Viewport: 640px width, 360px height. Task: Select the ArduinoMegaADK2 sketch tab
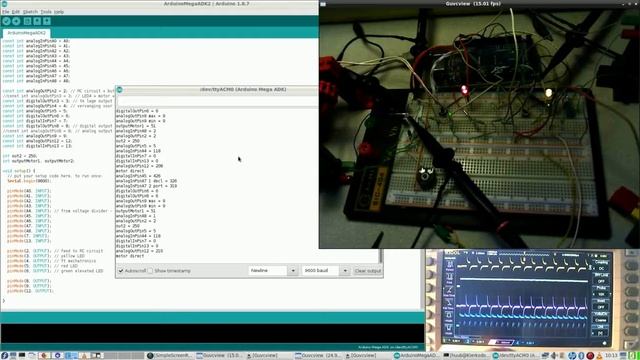click(26, 33)
